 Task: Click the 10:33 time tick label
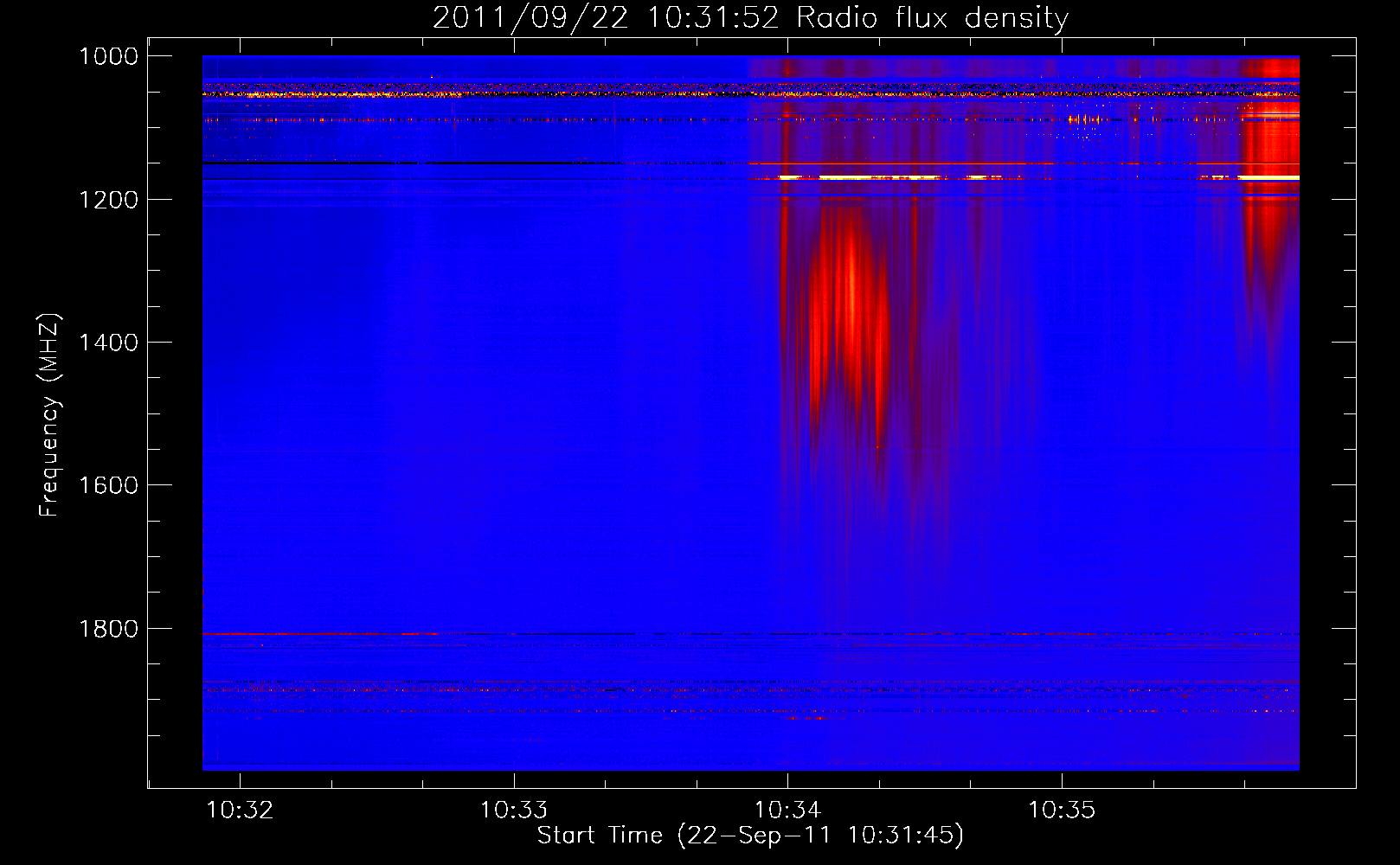[514, 810]
